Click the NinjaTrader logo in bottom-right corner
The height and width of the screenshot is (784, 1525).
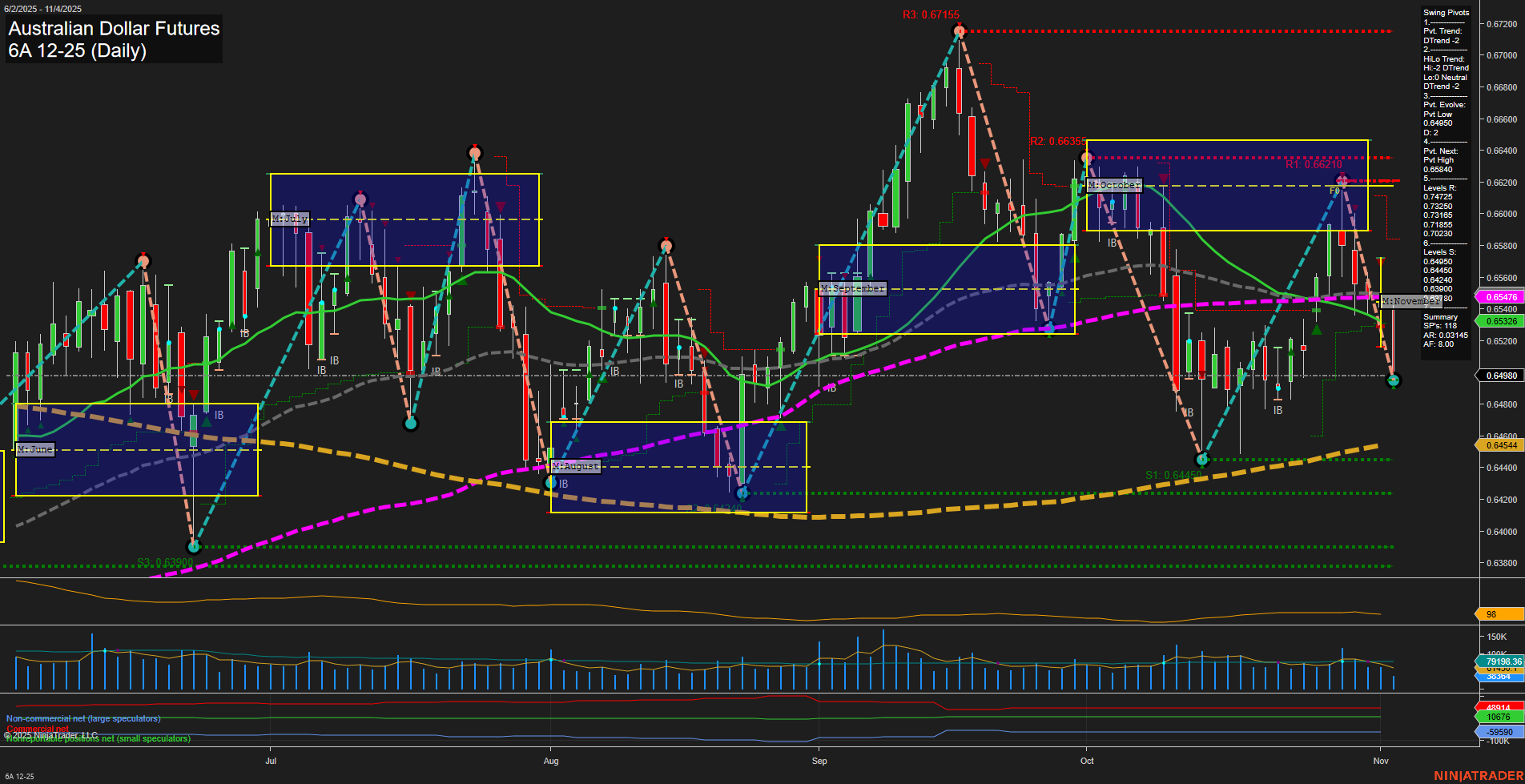[1478, 775]
